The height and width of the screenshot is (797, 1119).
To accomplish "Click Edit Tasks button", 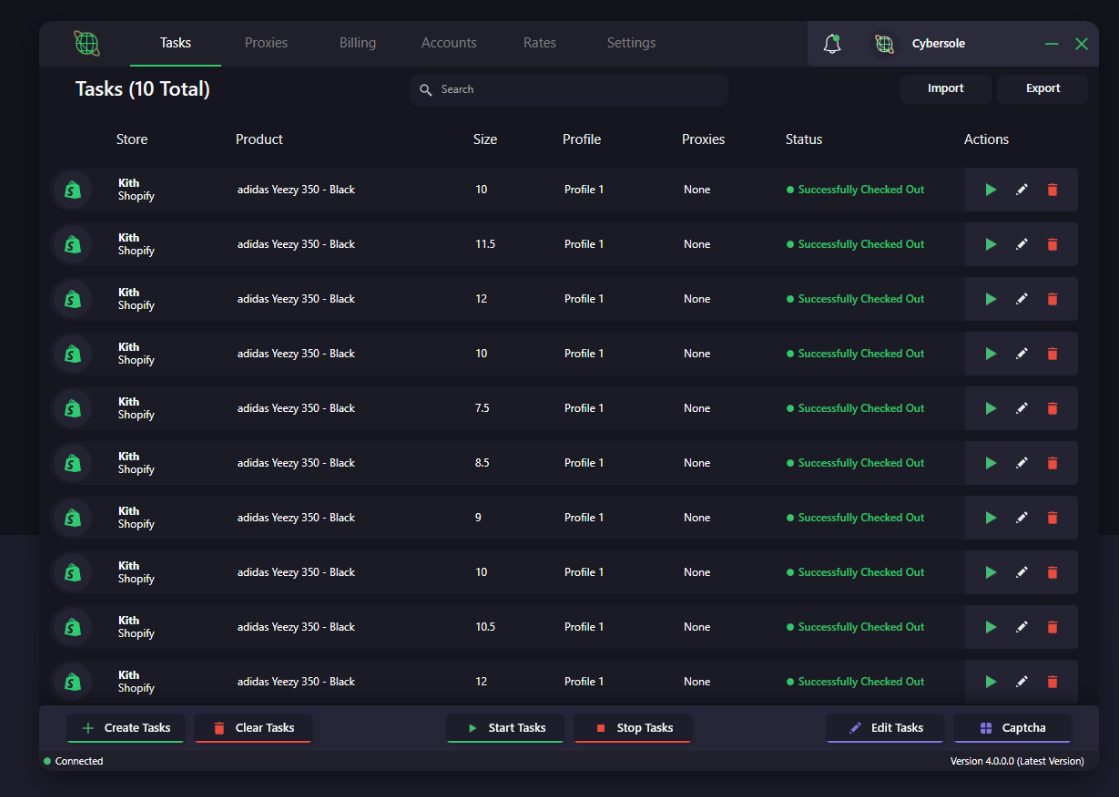I will coord(885,728).
